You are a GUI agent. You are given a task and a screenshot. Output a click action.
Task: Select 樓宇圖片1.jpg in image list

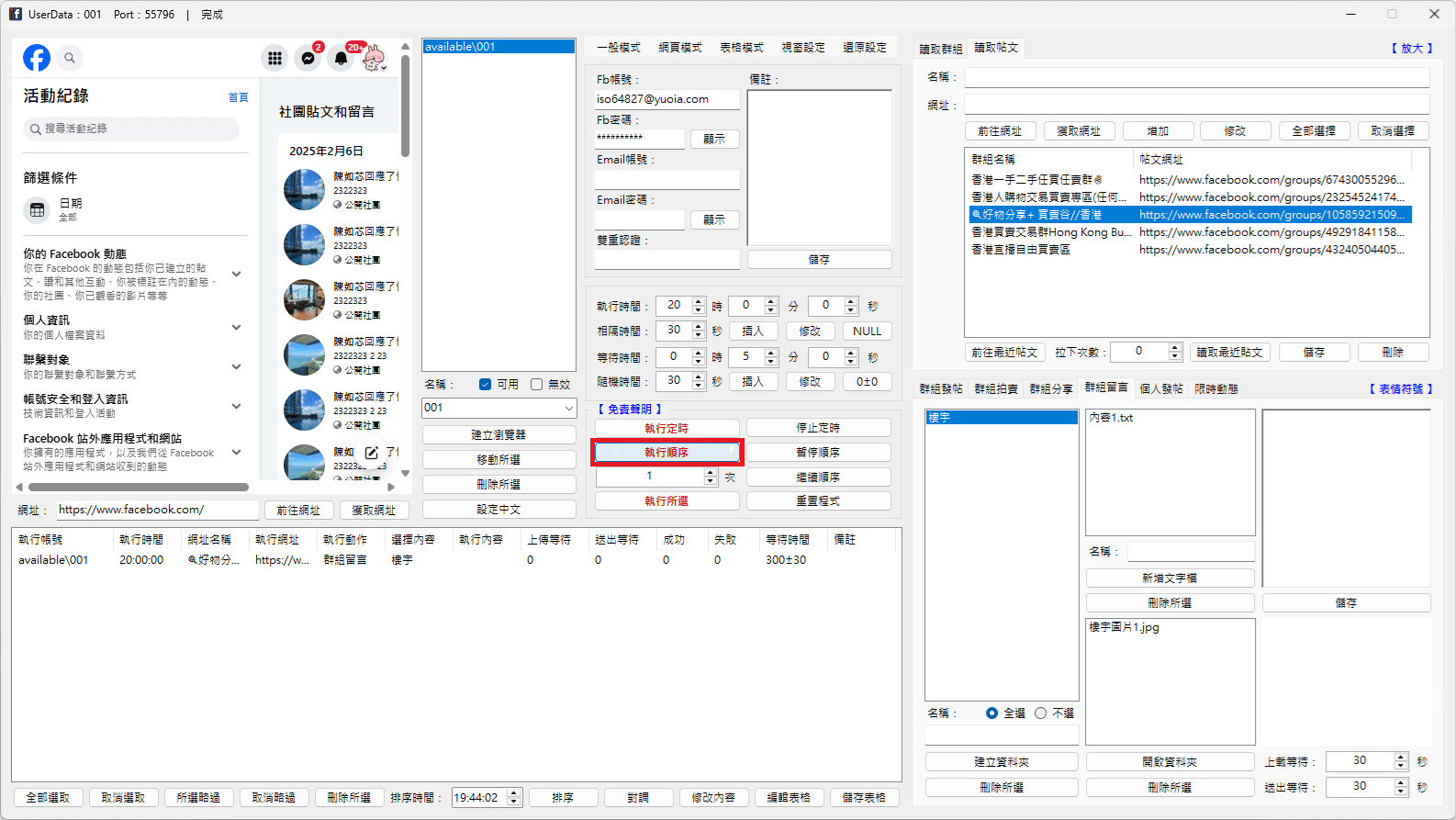point(1125,627)
